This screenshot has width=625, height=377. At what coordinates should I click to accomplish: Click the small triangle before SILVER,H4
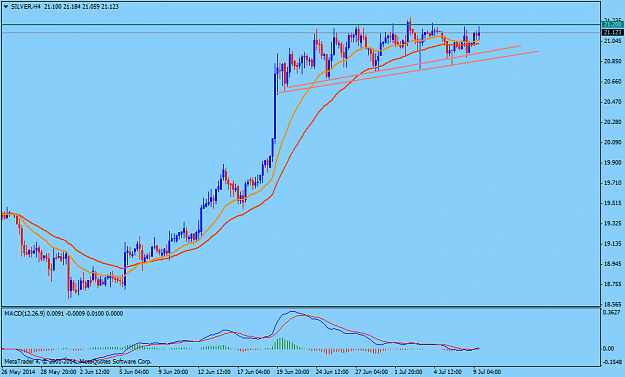click(x=6, y=7)
